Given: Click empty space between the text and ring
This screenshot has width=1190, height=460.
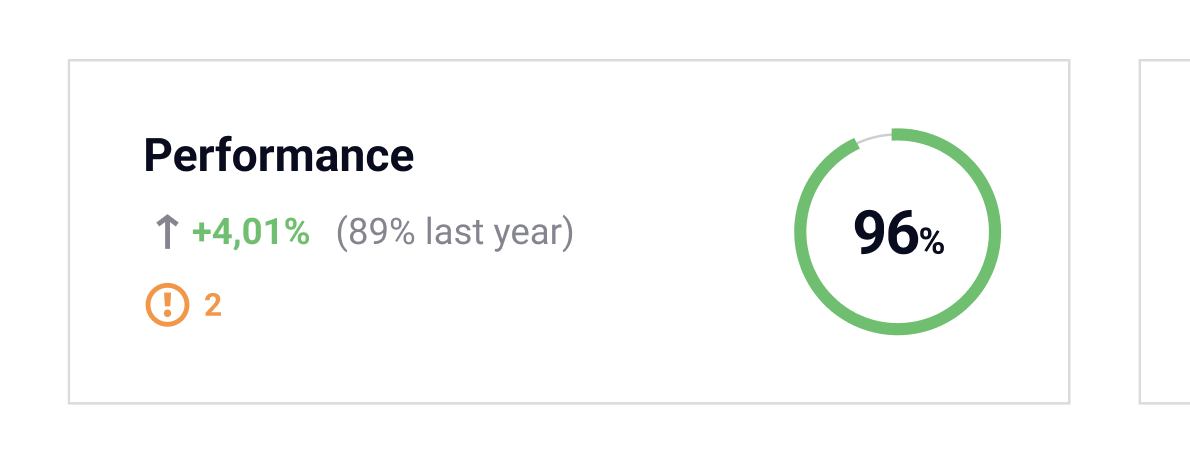Looking at the screenshot, I should tap(680, 232).
